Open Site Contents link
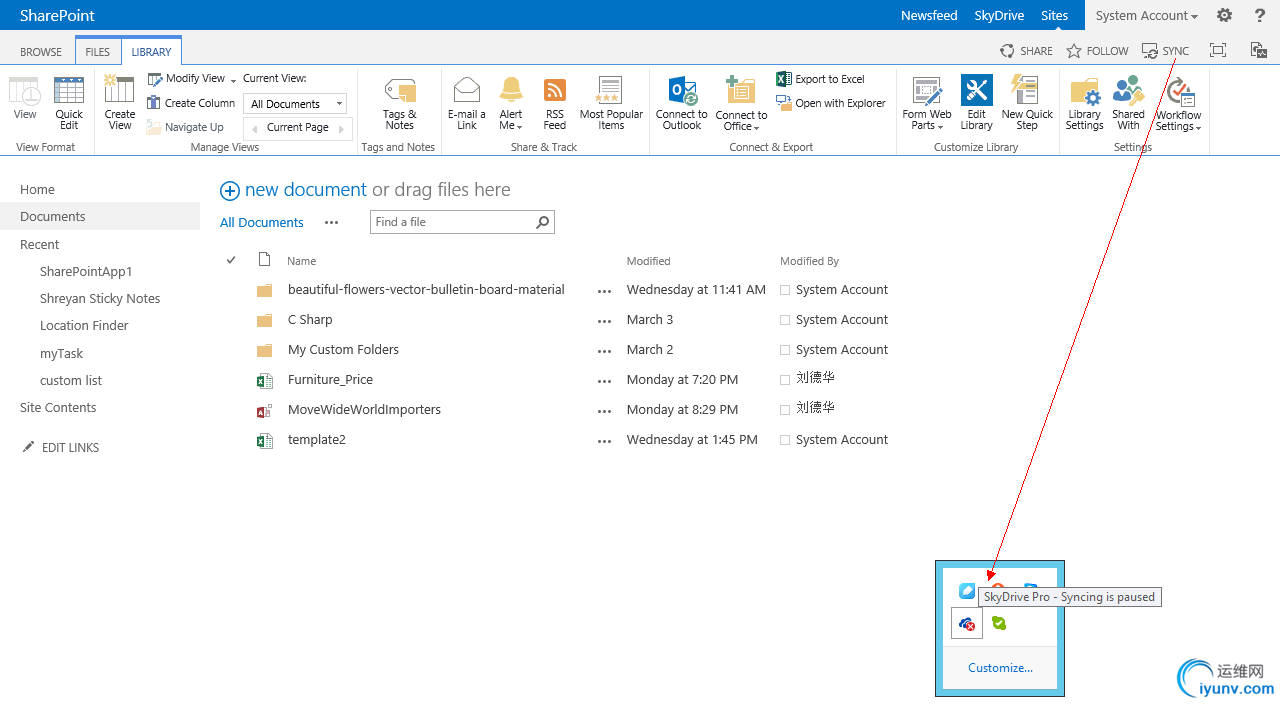The width and height of the screenshot is (1280, 705). click(58, 408)
